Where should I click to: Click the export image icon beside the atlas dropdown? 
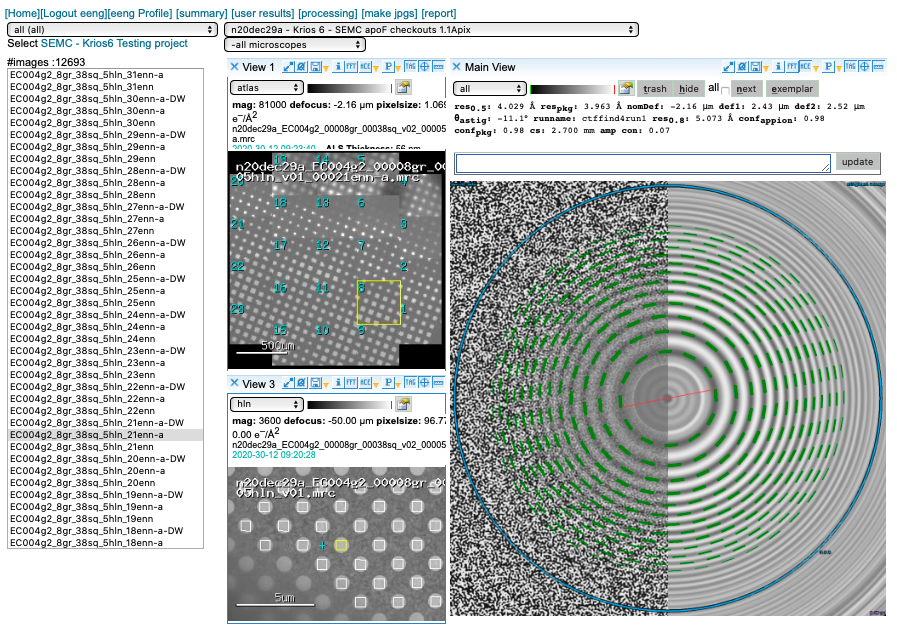click(x=403, y=87)
